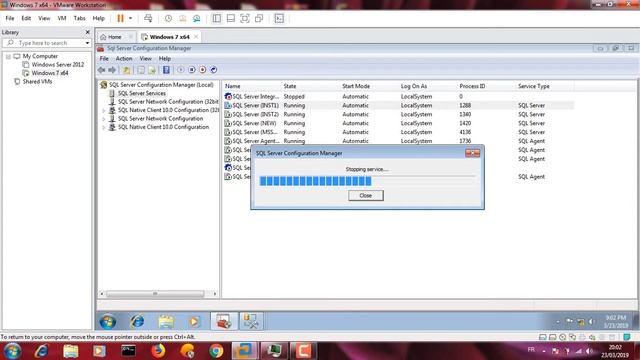Image resolution: width=640 pixels, height=360 pixels.
Task: Toggle the VMware library sidebar view icon
Action: click(x=217, y=18)
